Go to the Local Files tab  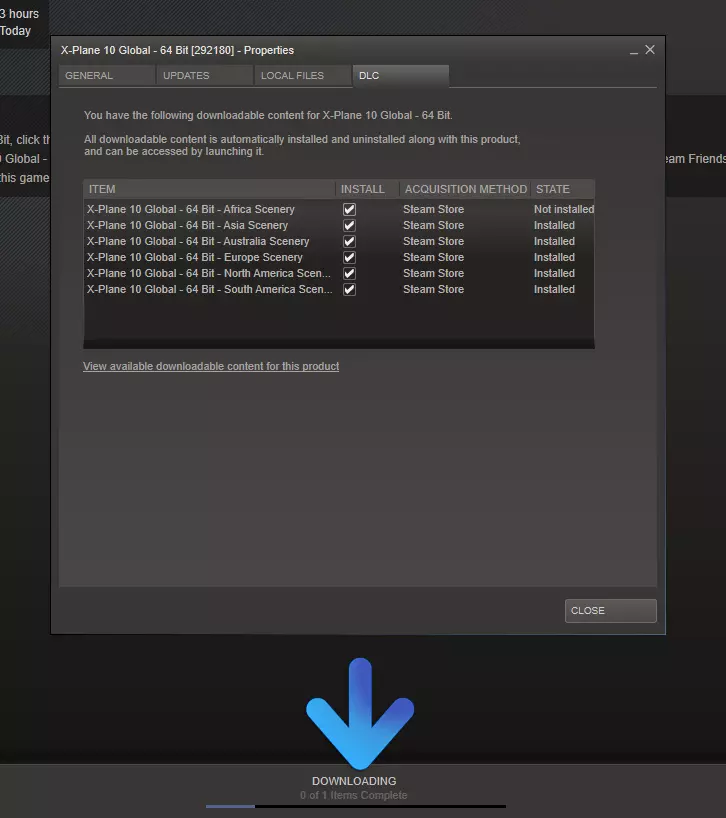(x=303, y=76)
